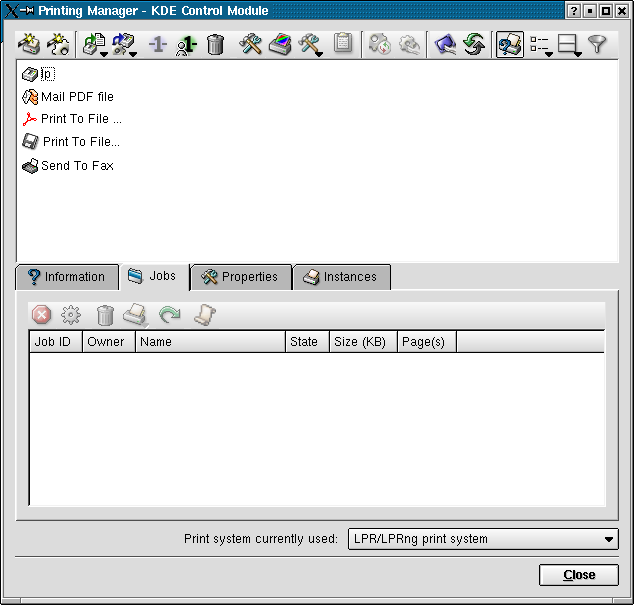Open the enable/disable job spooling dropdown icon
The width and height of the screenshot is (634, 605).
(95, 44)
